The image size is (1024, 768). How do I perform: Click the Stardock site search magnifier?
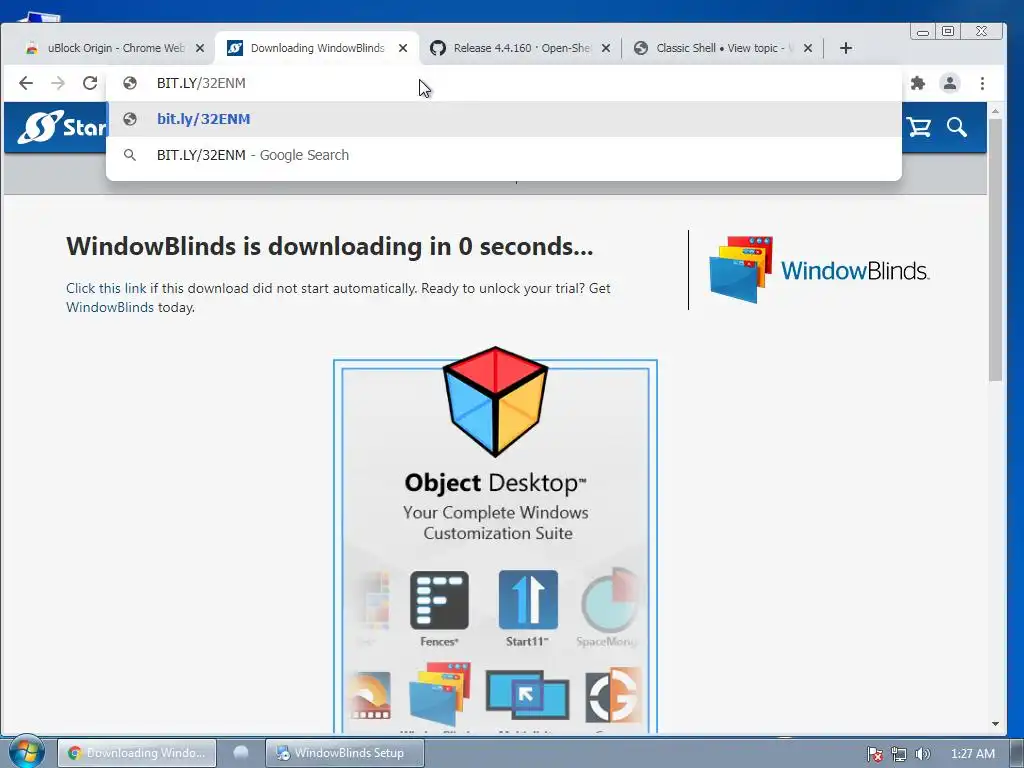[957, 127]
